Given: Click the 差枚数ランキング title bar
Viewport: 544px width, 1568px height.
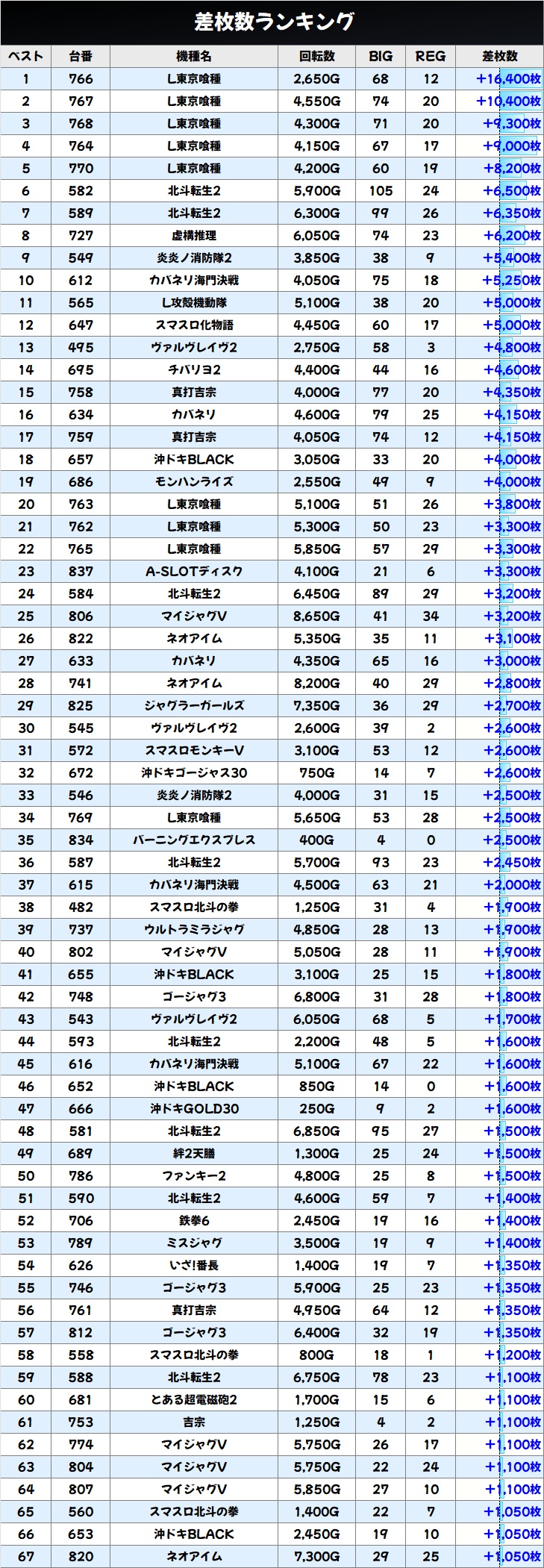Looking at the screenshot, I should 272,22.
